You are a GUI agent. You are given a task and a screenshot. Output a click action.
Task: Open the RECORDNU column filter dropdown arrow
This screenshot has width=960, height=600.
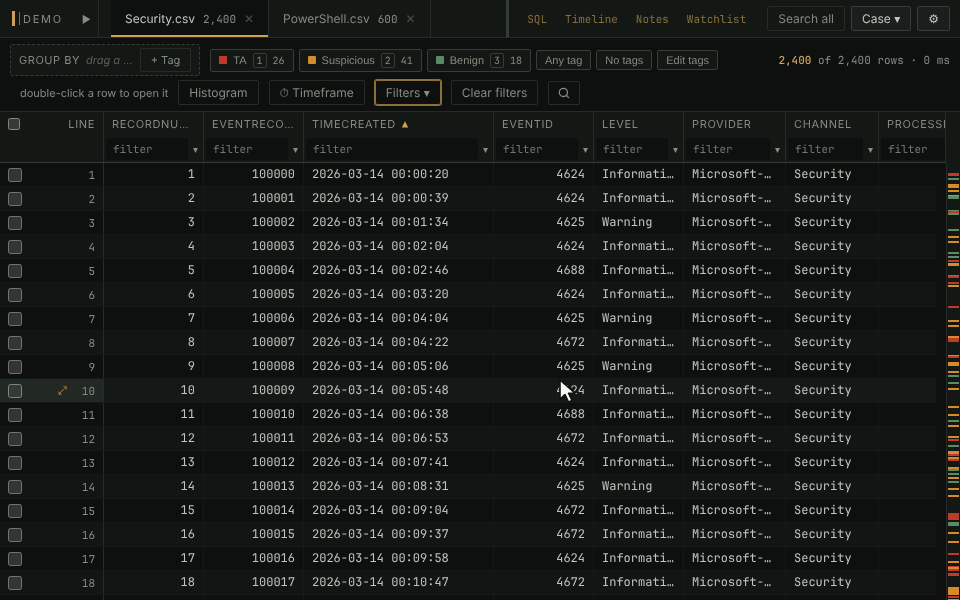[x=195, y=149]
